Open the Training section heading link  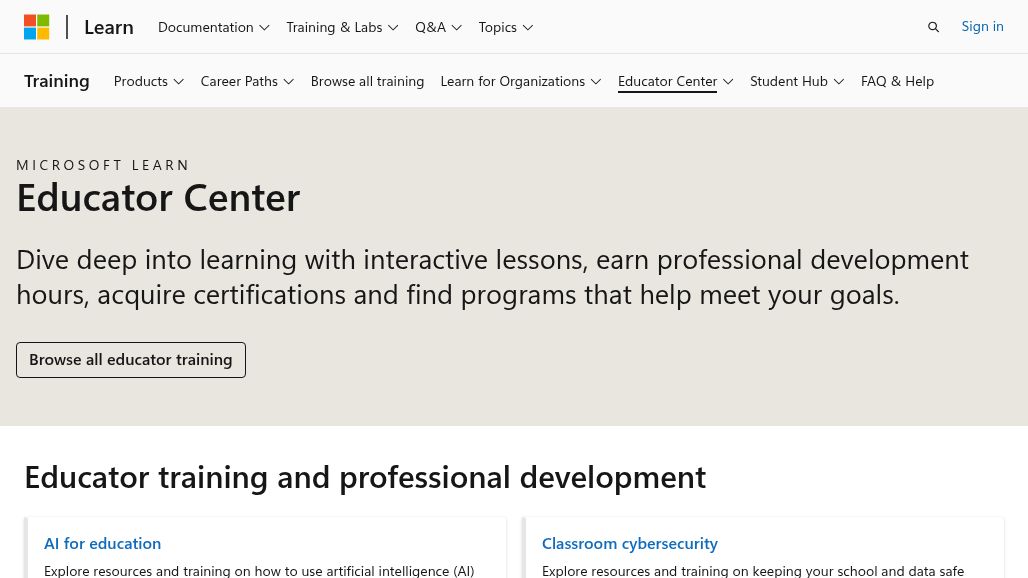point(56,81)
